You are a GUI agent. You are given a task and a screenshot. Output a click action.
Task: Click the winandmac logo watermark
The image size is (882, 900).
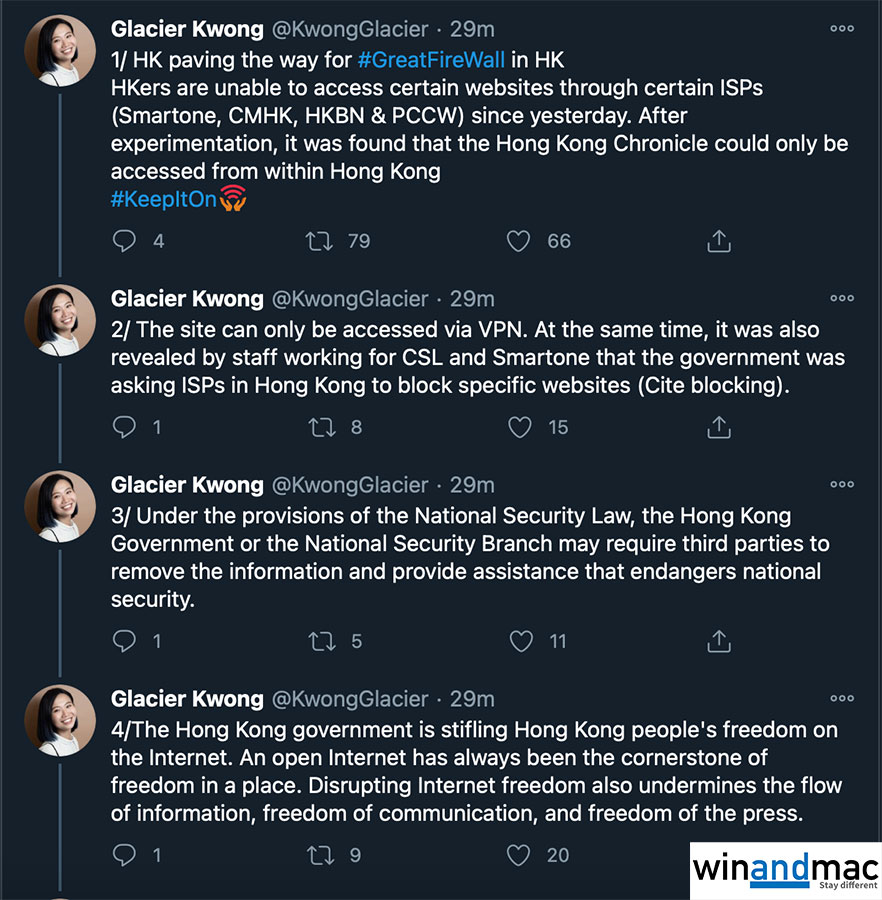point(785,870)
